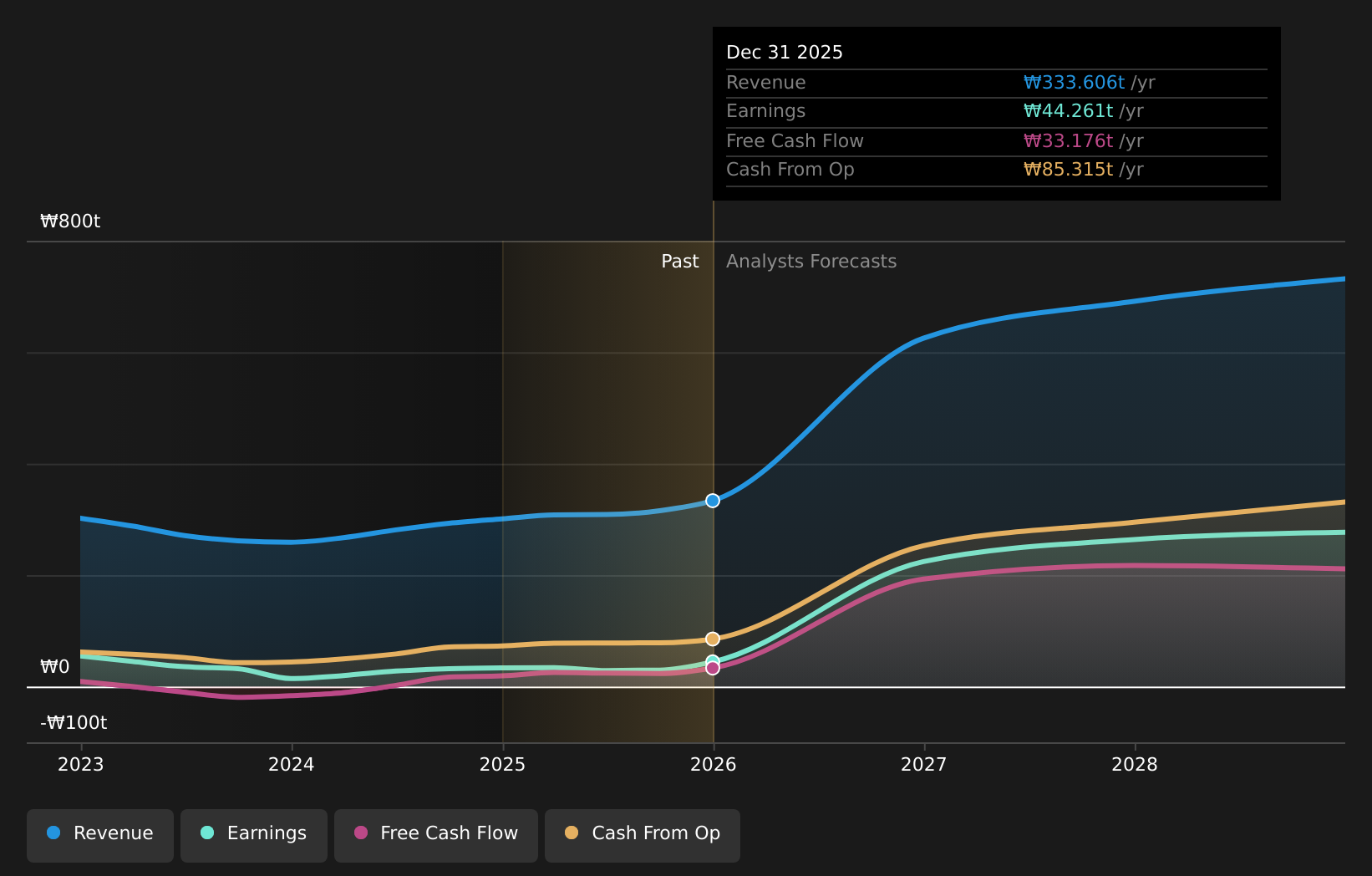1372x876 pixels.
Task: Click the Dec 31 2025 tooltip header
Action: (x=784, y=51)
